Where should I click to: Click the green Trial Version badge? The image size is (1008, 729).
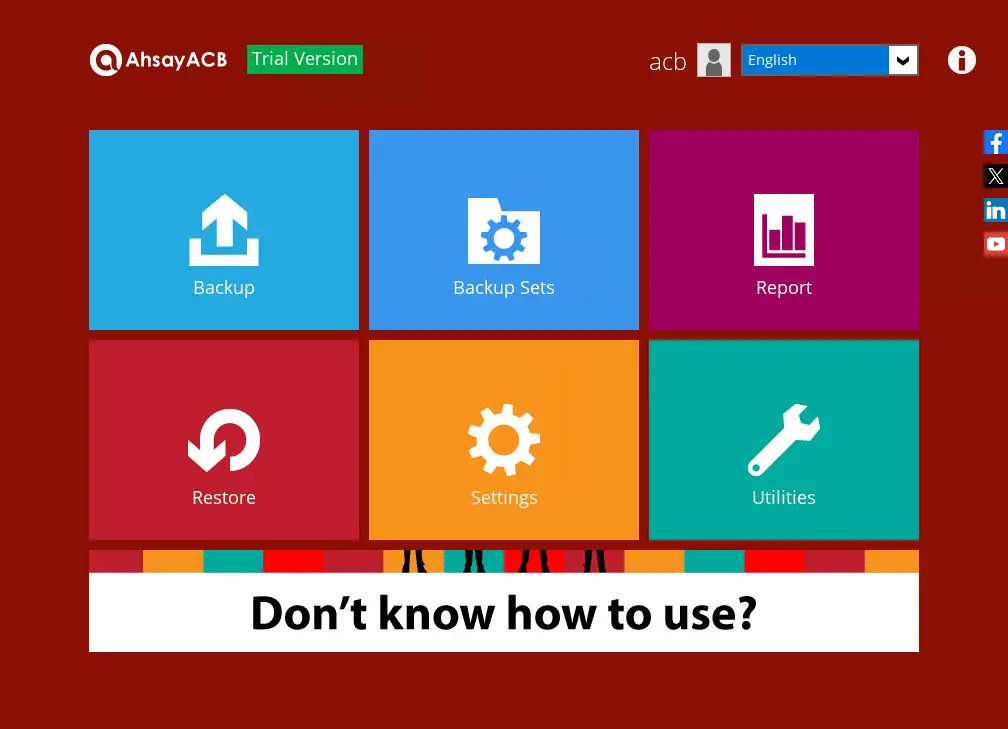click(305, 59)
